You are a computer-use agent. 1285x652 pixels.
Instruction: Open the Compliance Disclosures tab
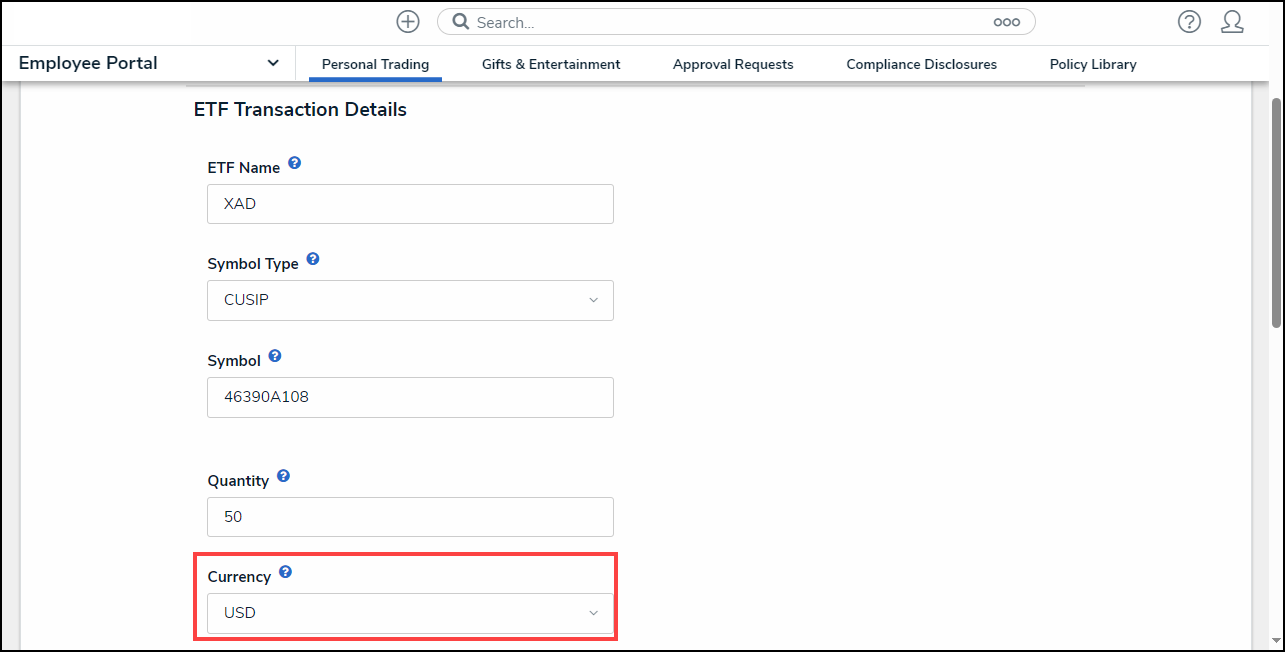pos(921,64)
